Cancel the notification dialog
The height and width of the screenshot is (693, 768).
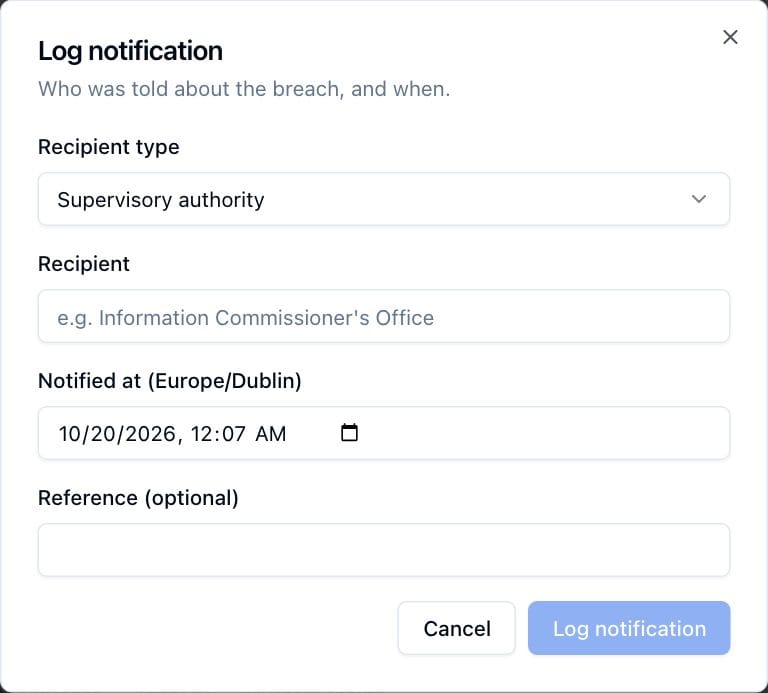(456, 628)
